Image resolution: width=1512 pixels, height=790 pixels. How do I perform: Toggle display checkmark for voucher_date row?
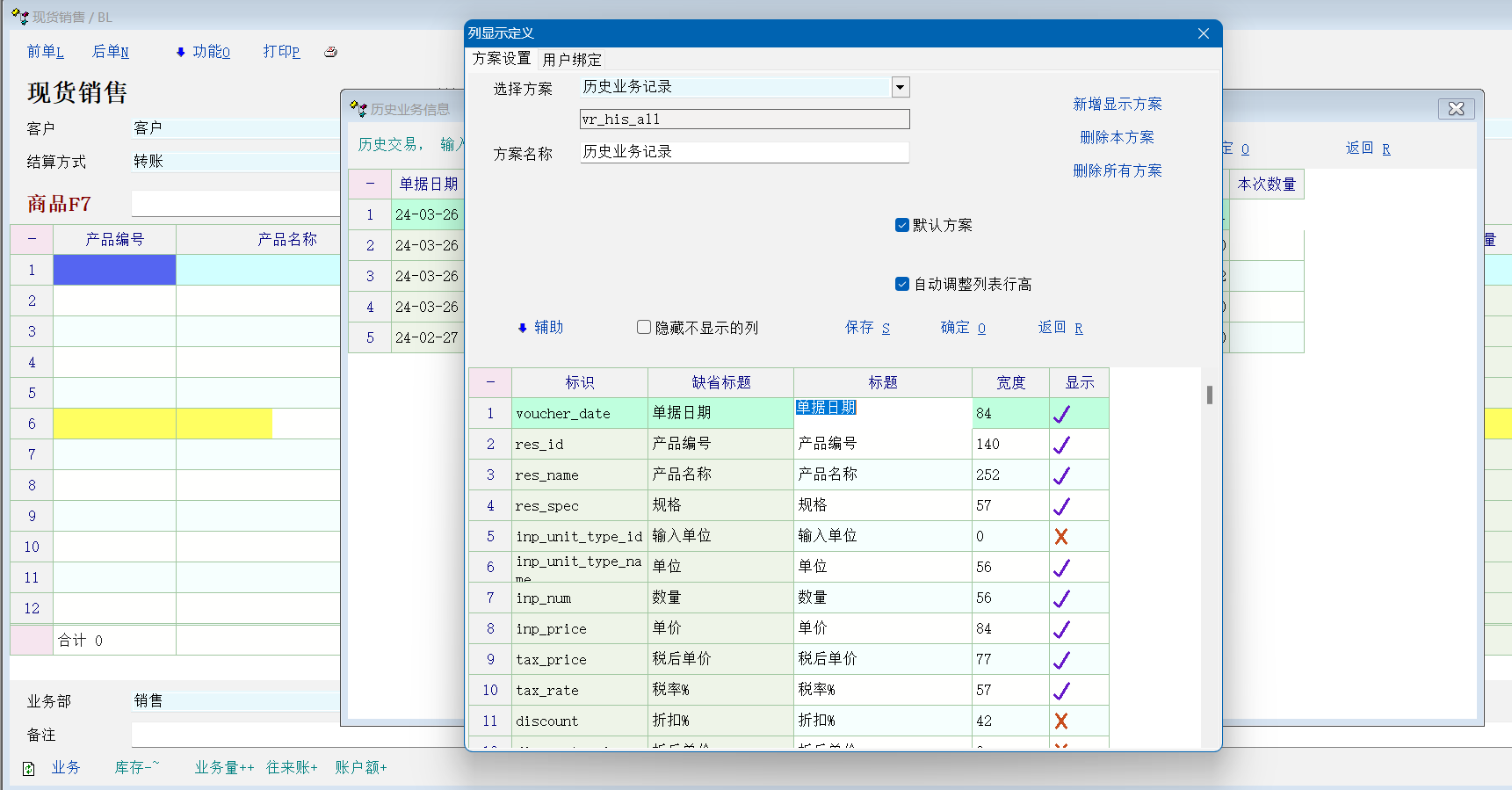coord(1061,414)
